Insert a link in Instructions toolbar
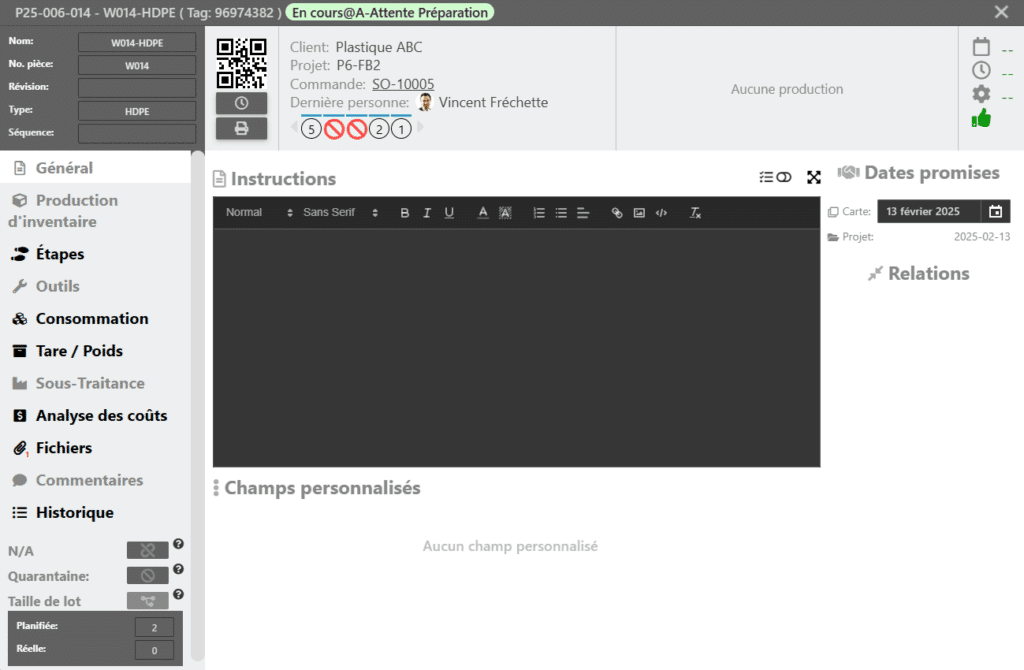 617,213
